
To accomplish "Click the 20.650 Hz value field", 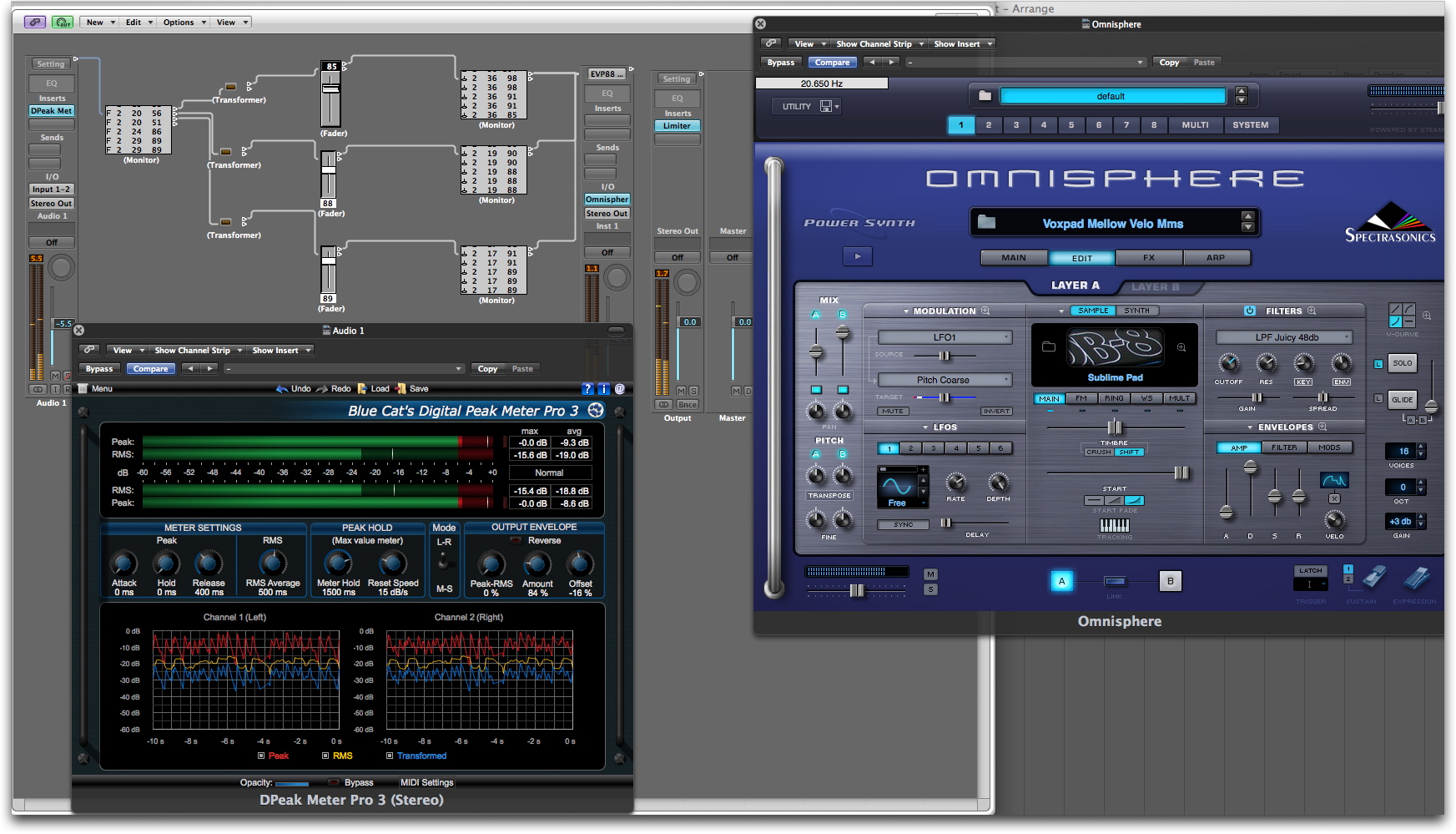I will pyautogui.click(x=821, y=83).
